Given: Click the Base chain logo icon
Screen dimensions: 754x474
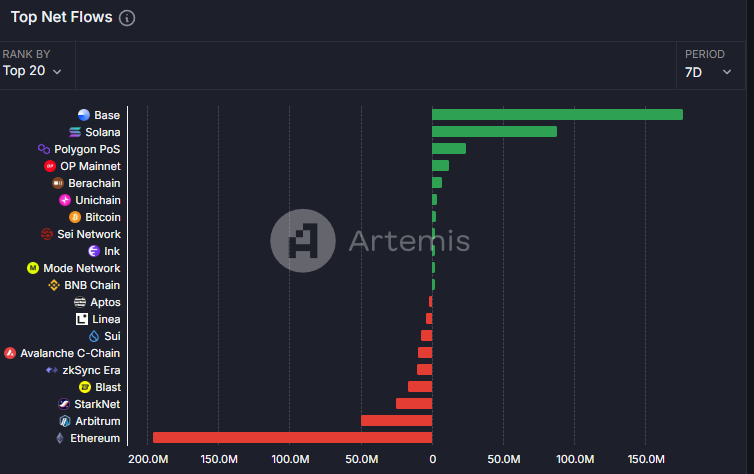Looking at the screenshot, I should tap(84, 115).
